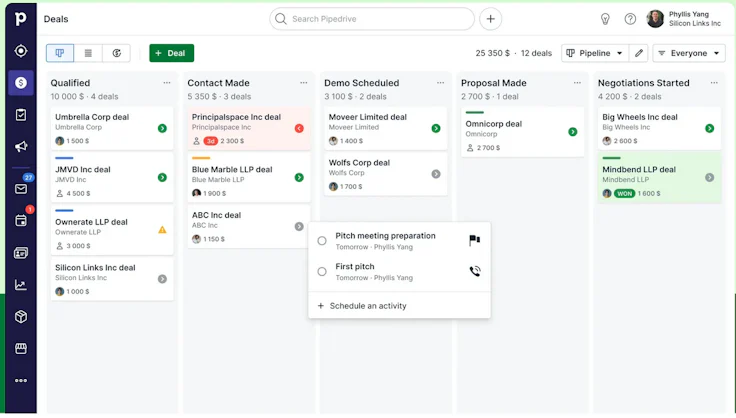
Task: Open Campaigns megaphone icon in sidebar
Action: point(21,147)
